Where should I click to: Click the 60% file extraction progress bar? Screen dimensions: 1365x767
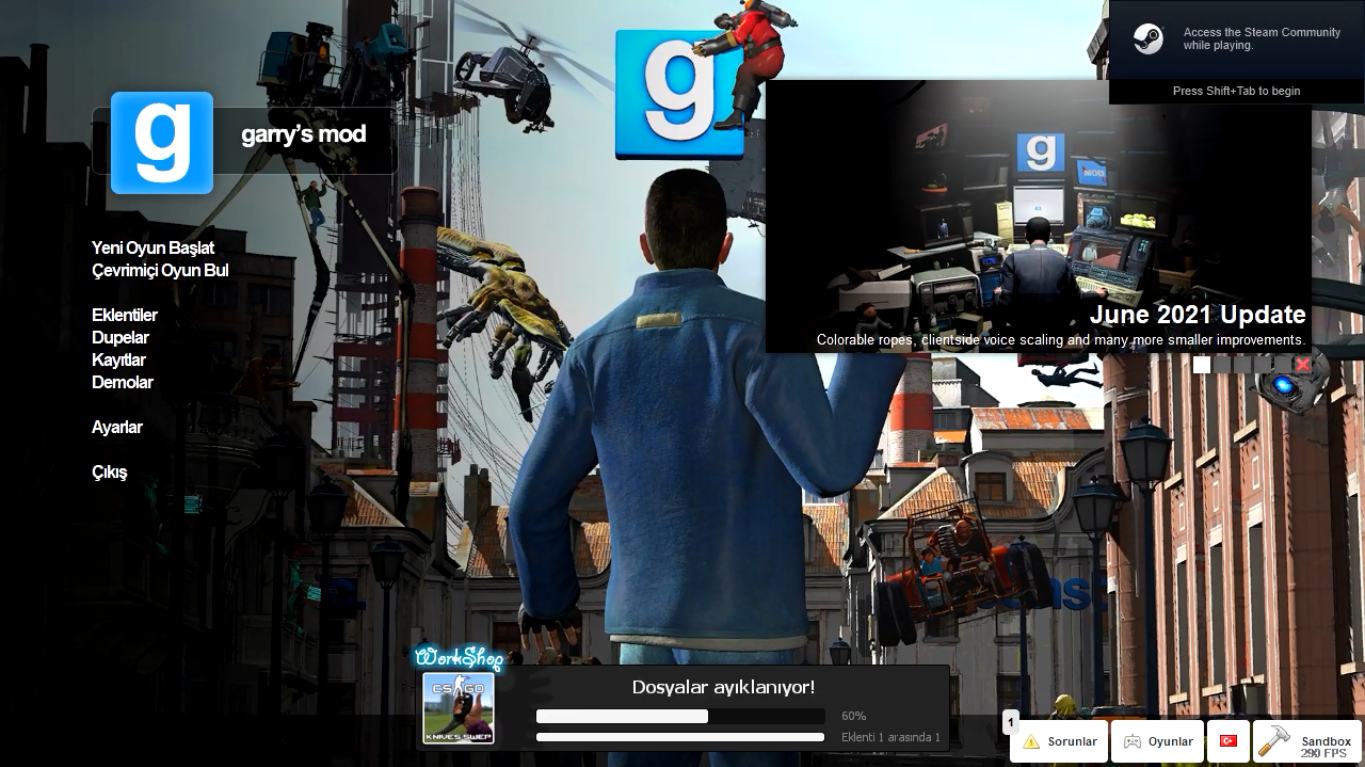(680, 716)
